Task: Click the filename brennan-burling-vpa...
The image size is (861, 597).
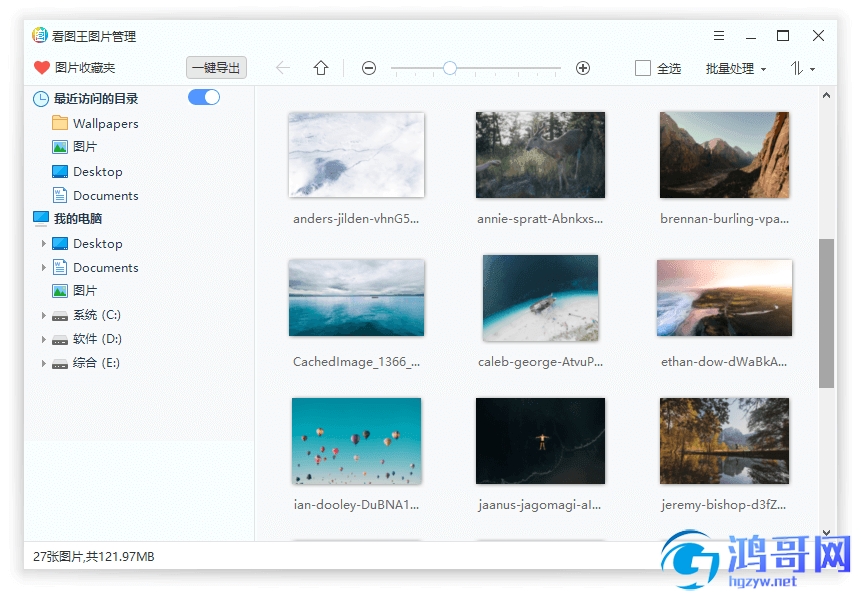Action: pyautogui.click(x=724, y=219)
